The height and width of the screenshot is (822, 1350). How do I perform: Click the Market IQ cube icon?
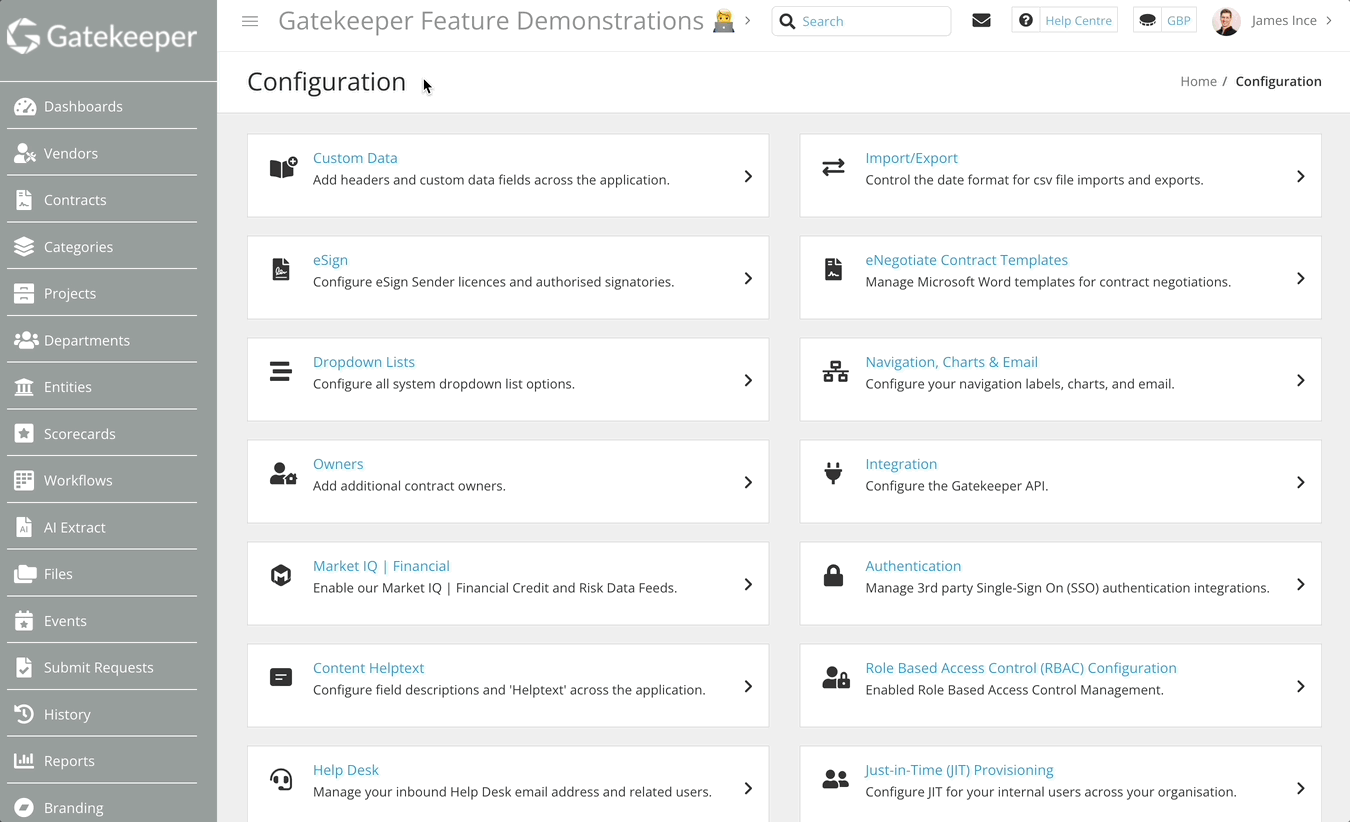pyautogui.click(x=281, y=575)
